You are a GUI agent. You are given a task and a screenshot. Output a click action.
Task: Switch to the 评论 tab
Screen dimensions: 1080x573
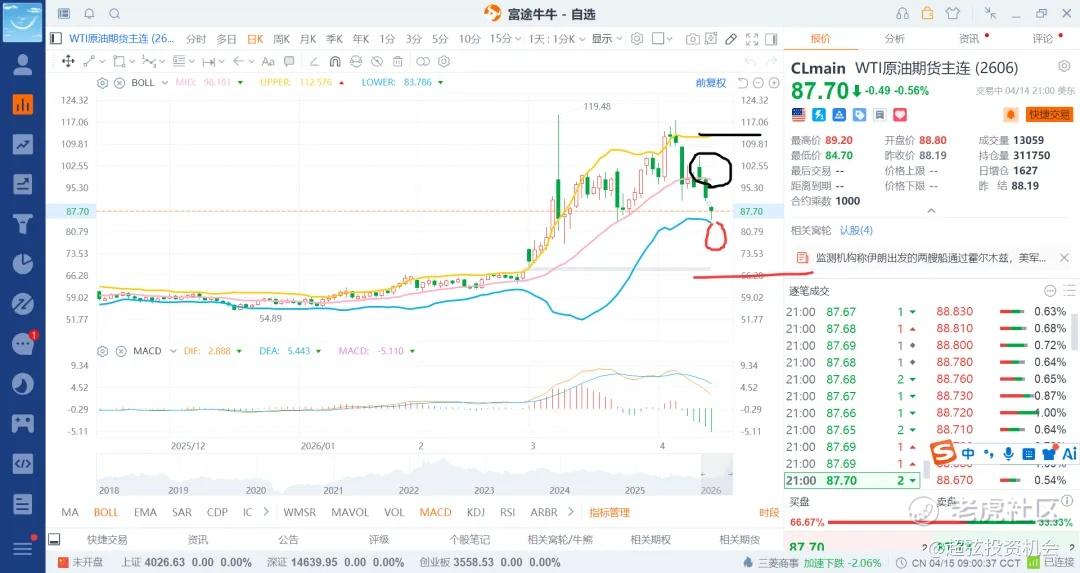click(1043, 39)
